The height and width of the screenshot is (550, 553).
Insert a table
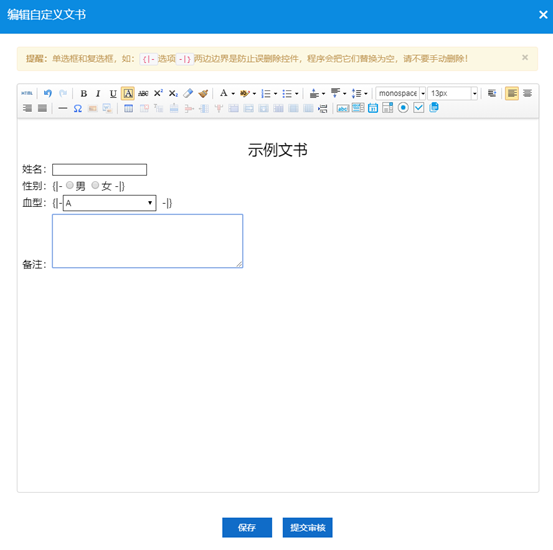click(x=128, y=108)
